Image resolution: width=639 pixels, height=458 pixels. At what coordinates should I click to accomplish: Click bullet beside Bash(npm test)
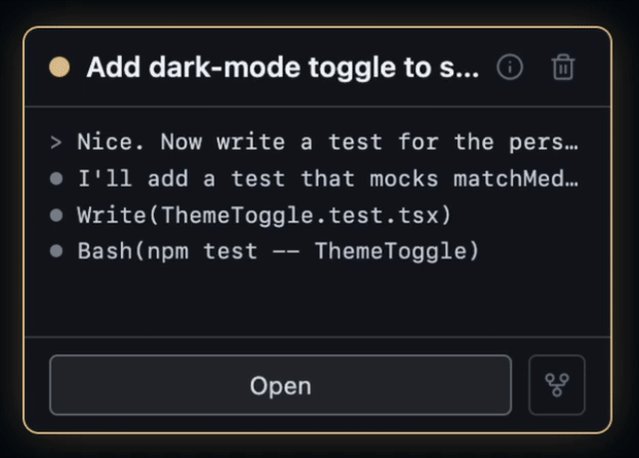pyautogui.click(x=56, y=251)
